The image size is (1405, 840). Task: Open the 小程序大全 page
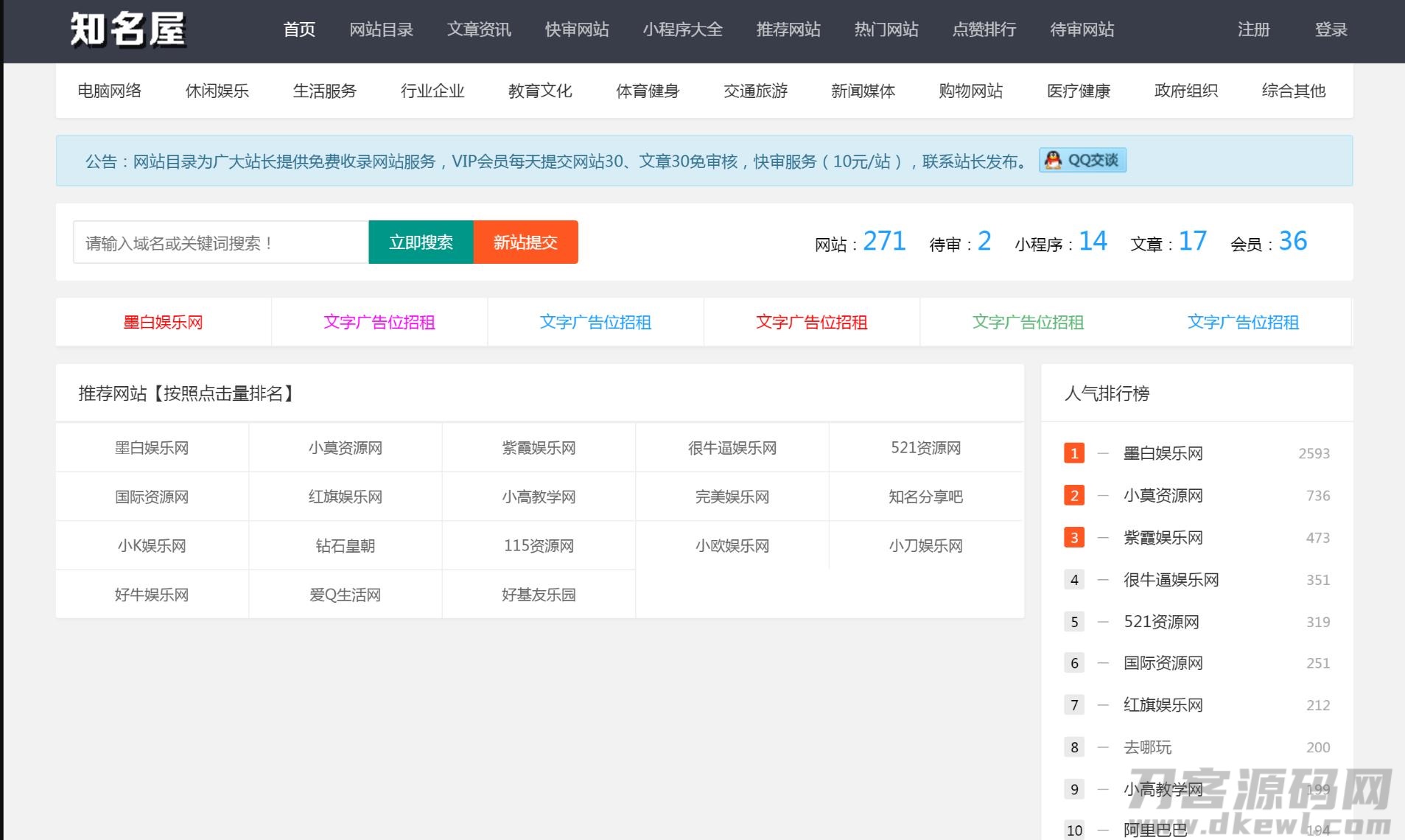pyautogui.click(x=683, y=30)
